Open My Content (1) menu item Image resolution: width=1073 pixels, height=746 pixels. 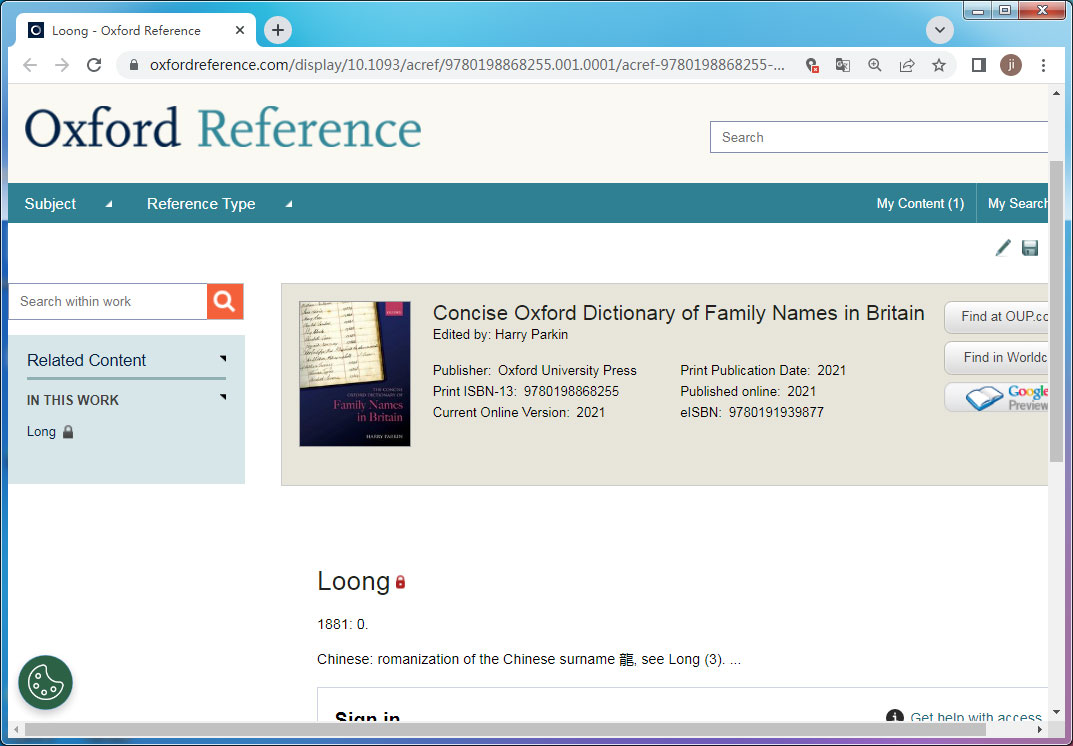tap(920, 203)
